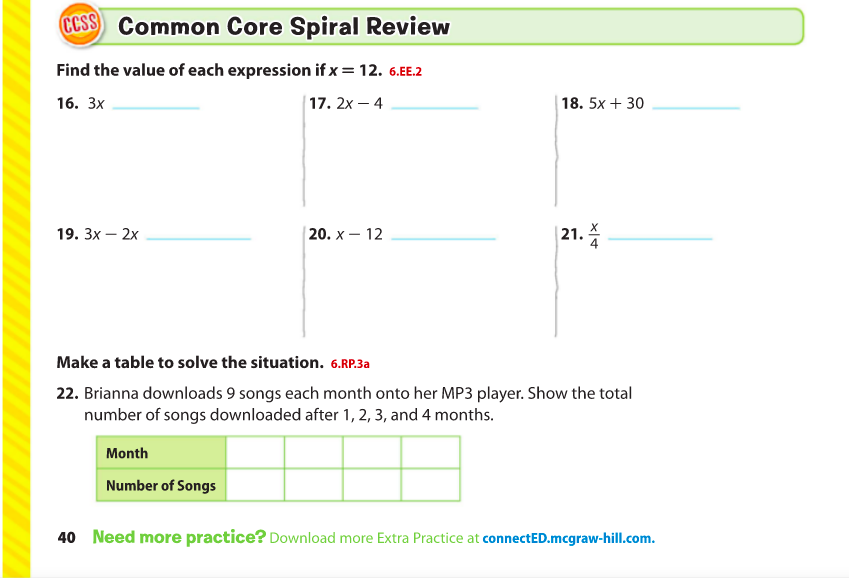Click the last empty Month cell
The height and width of the screenshot is (578, 849).
[430, 453]
